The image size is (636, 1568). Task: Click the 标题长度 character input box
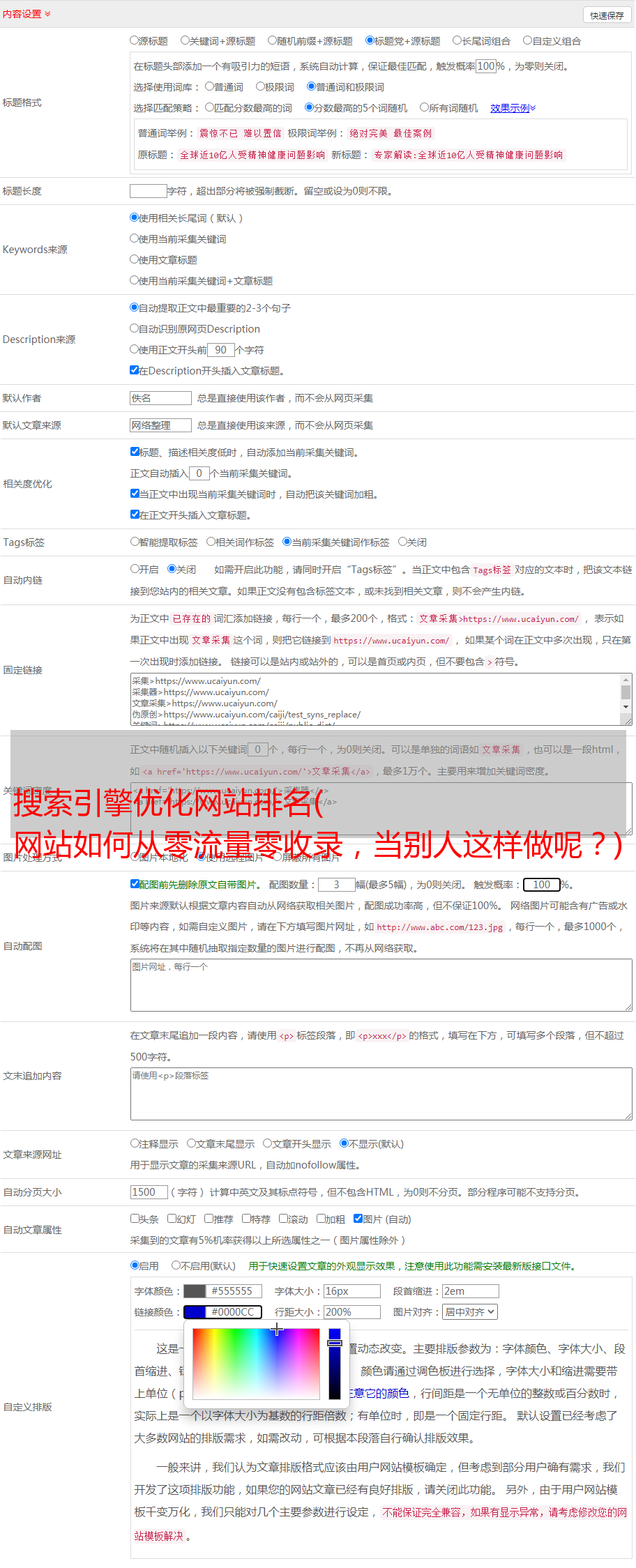point(149,191)
